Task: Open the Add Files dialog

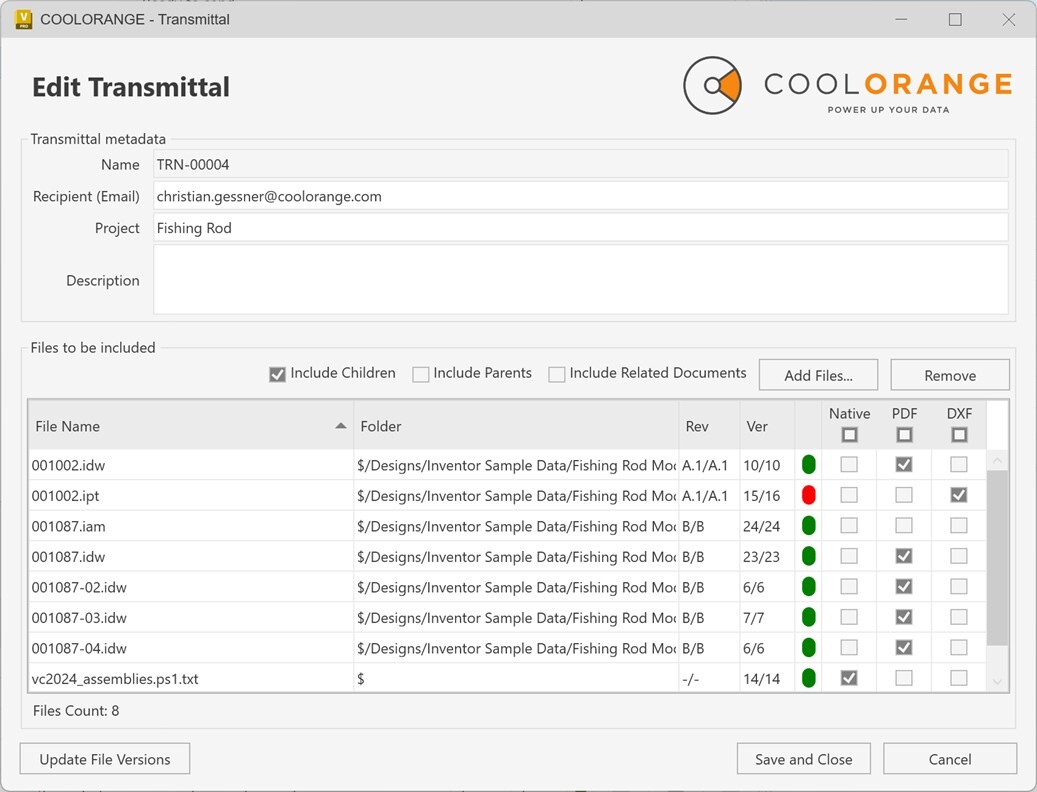Action: (x=818, y=374)
